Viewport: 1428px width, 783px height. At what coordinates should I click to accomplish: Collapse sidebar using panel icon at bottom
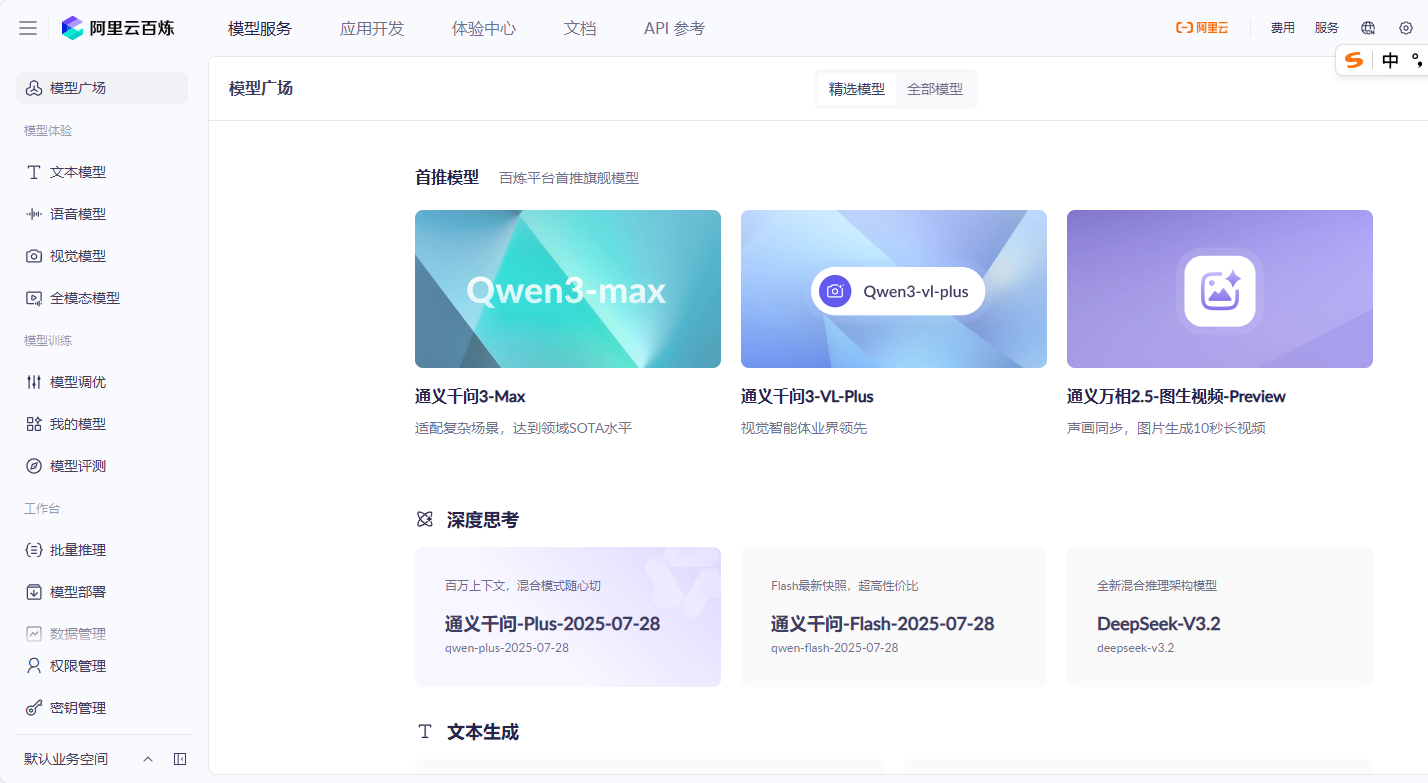(x=180, y=759)
